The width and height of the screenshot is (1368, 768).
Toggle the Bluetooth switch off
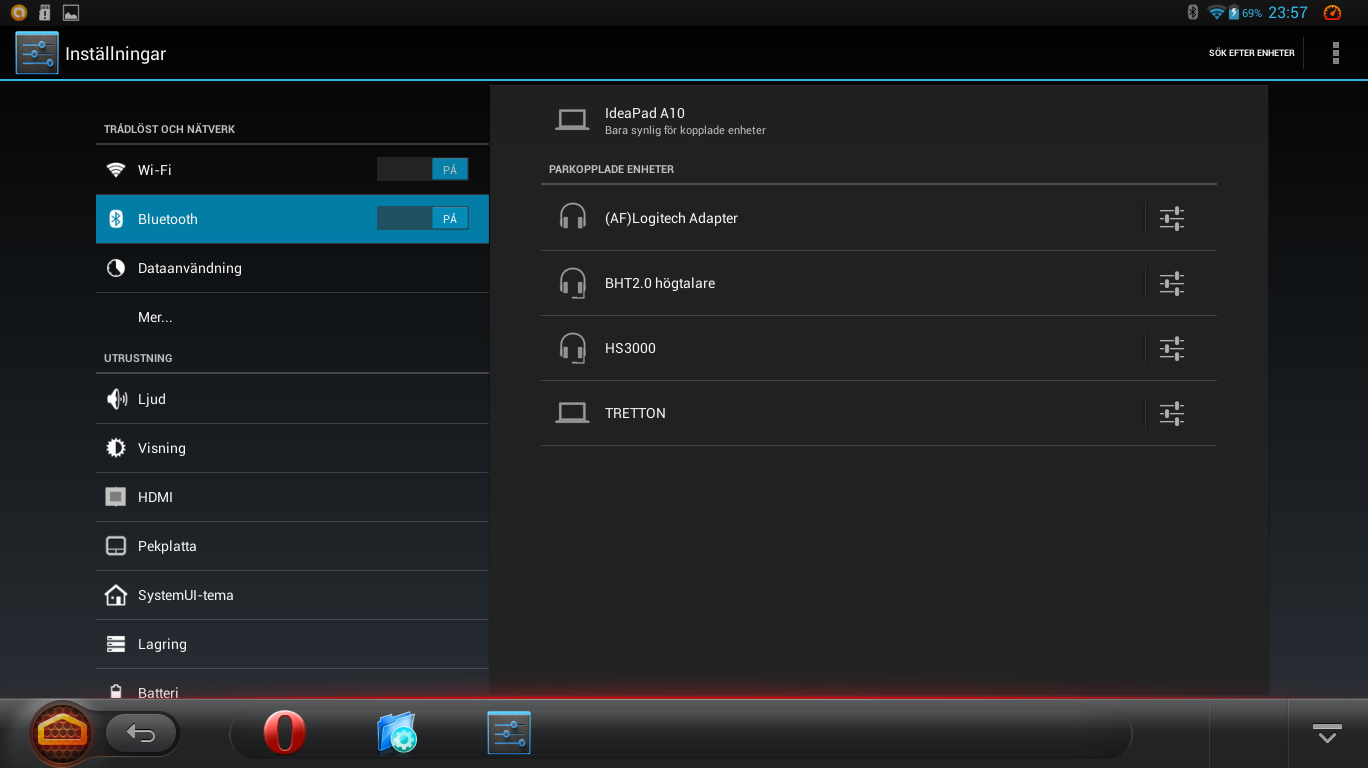click(x=422, y=218)
